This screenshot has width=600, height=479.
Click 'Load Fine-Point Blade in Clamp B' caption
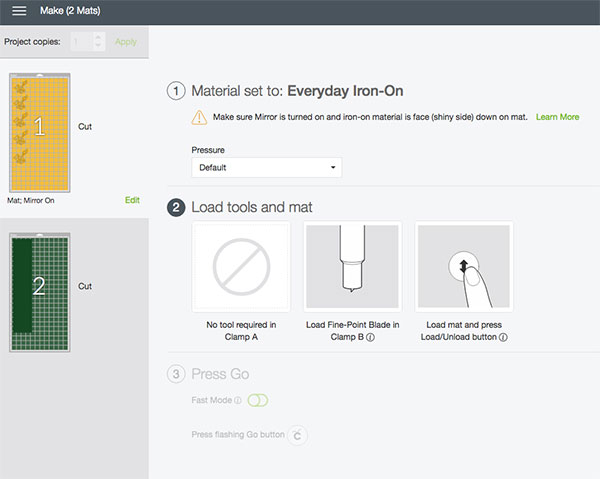point(352,331)
